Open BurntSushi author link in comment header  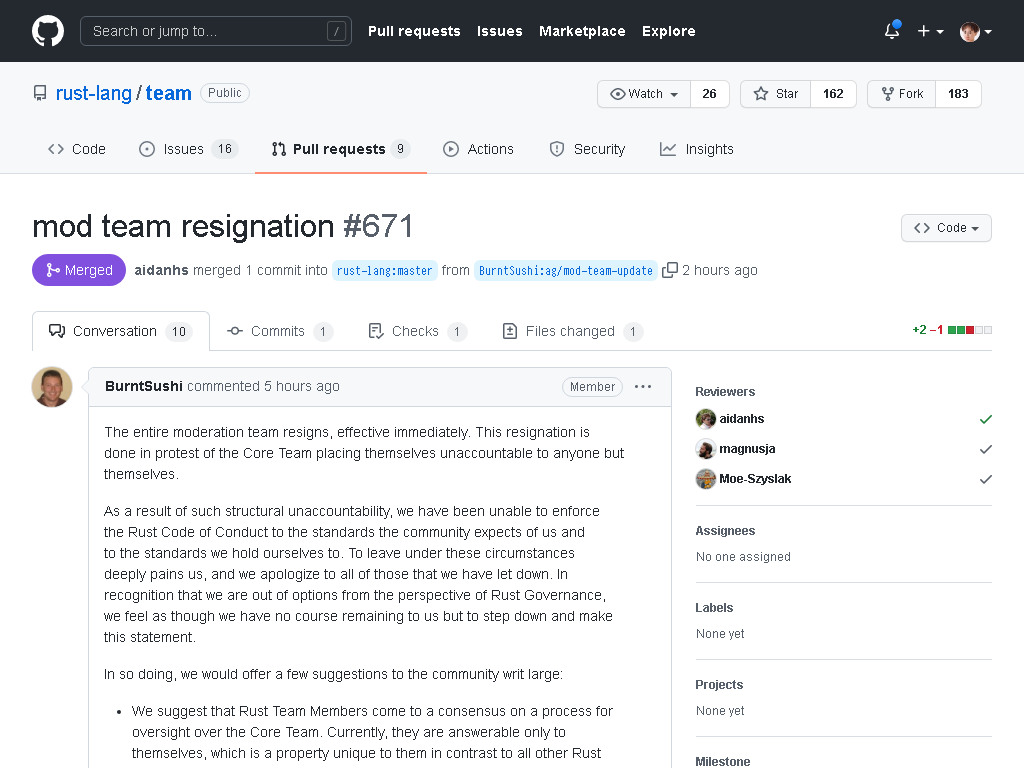click(144, 386)
